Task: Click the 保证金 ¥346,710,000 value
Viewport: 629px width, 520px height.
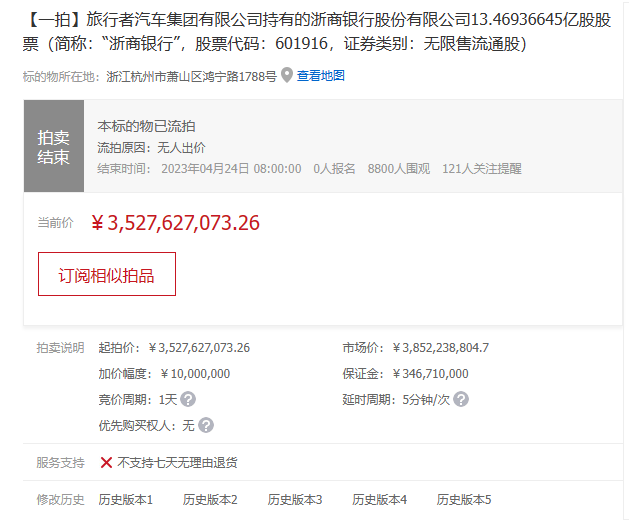Action: click(430, 374)
